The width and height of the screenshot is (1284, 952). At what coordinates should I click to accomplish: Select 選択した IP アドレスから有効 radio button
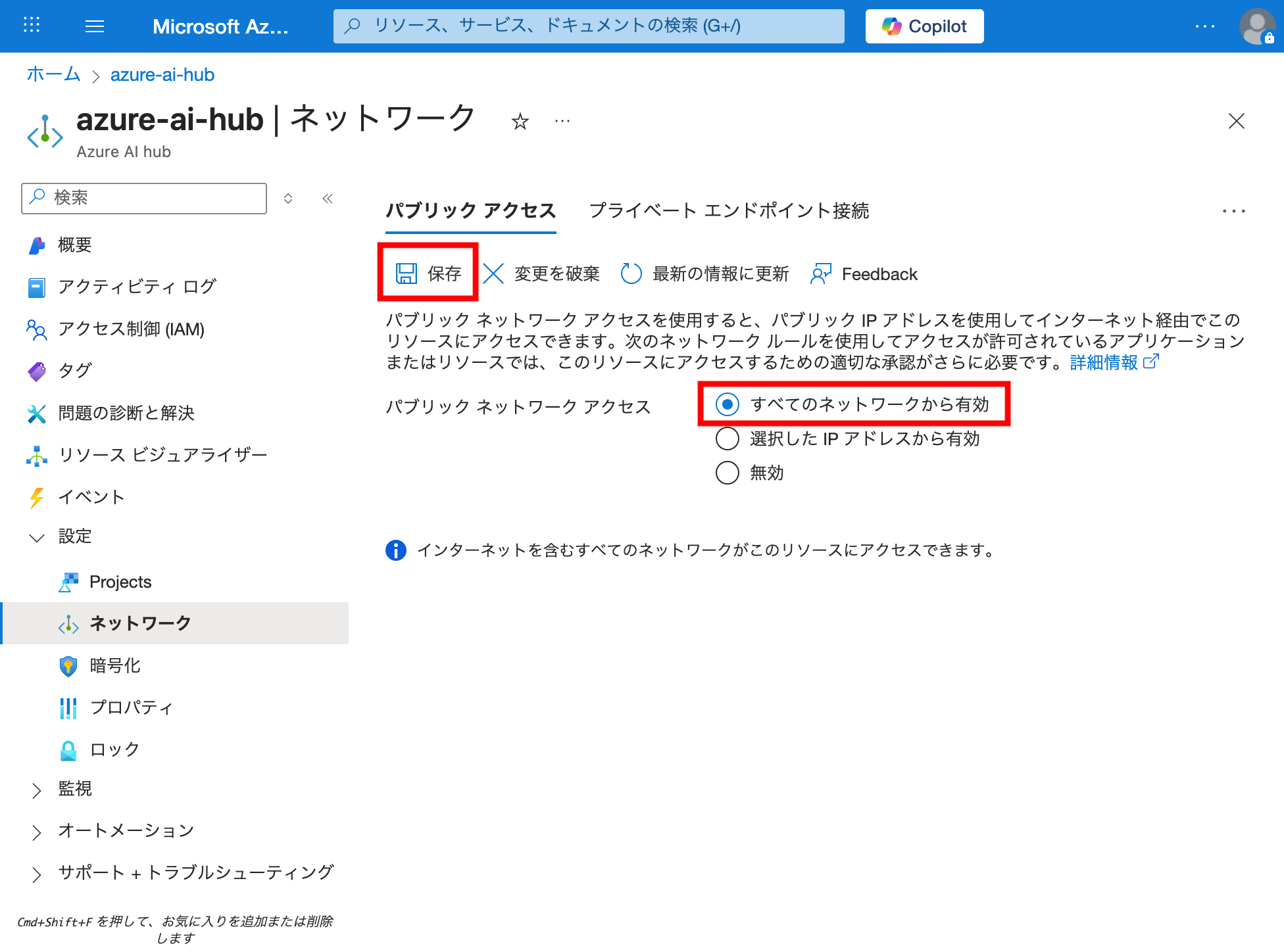(x=728, y=439)
